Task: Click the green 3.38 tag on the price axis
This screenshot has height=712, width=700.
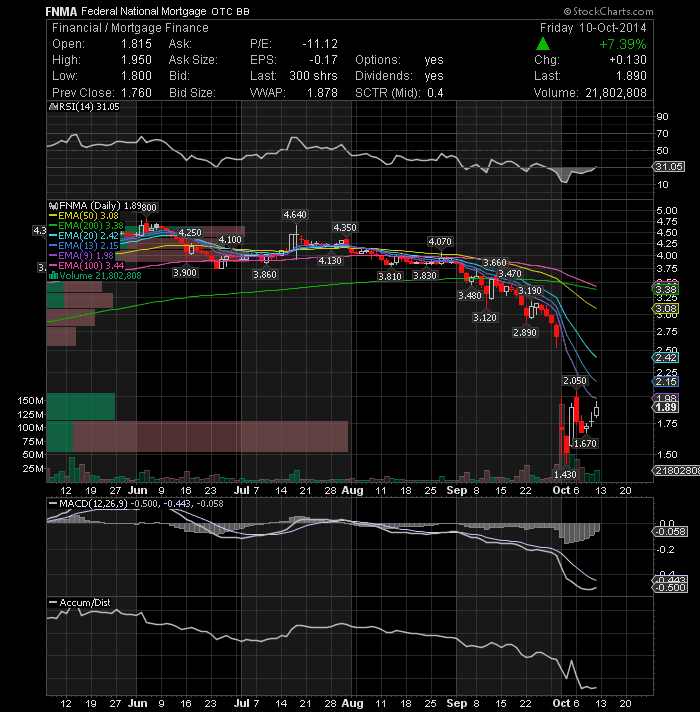Action: [665, 289]
